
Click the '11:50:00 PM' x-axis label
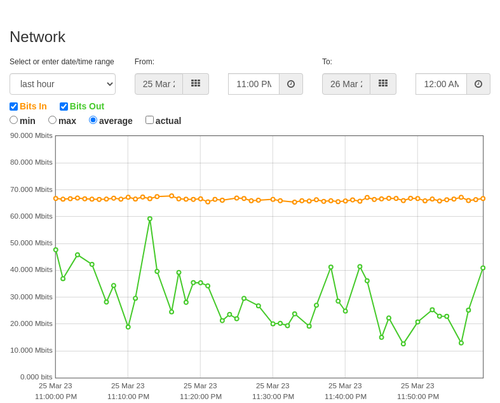(x=418, y=397)
